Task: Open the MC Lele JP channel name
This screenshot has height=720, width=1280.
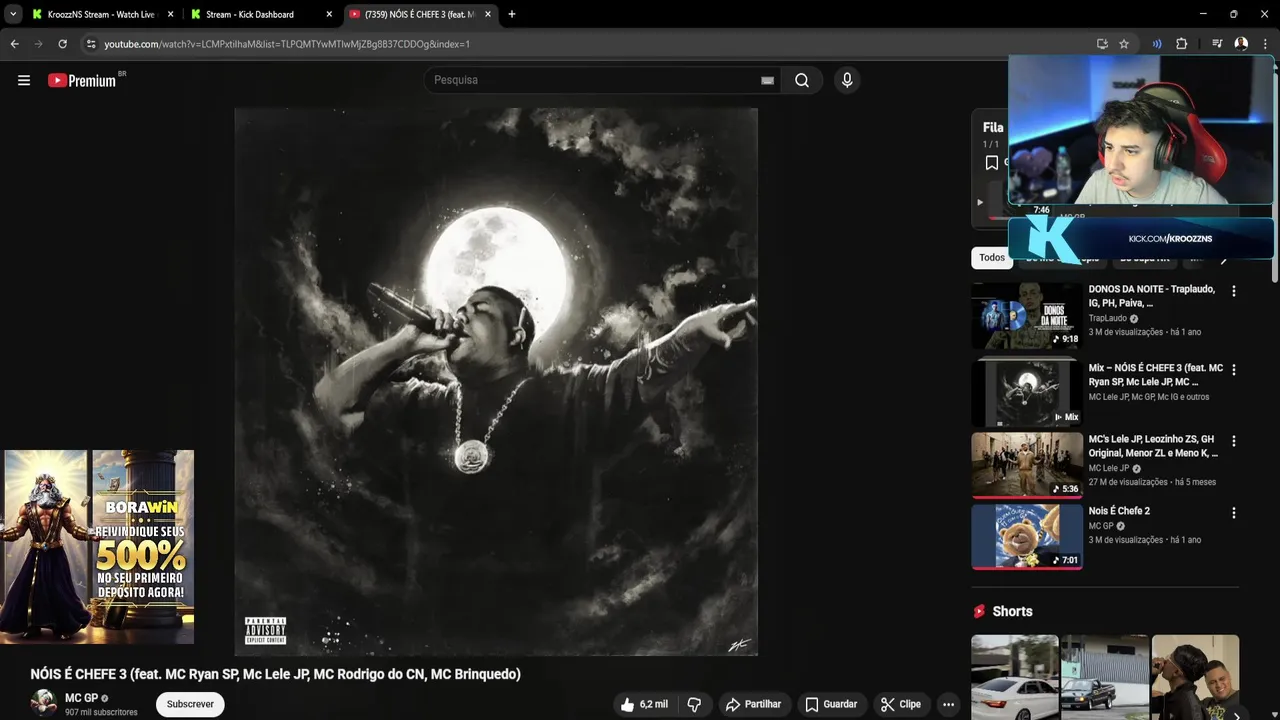Action: click(x=1109, y=468)
